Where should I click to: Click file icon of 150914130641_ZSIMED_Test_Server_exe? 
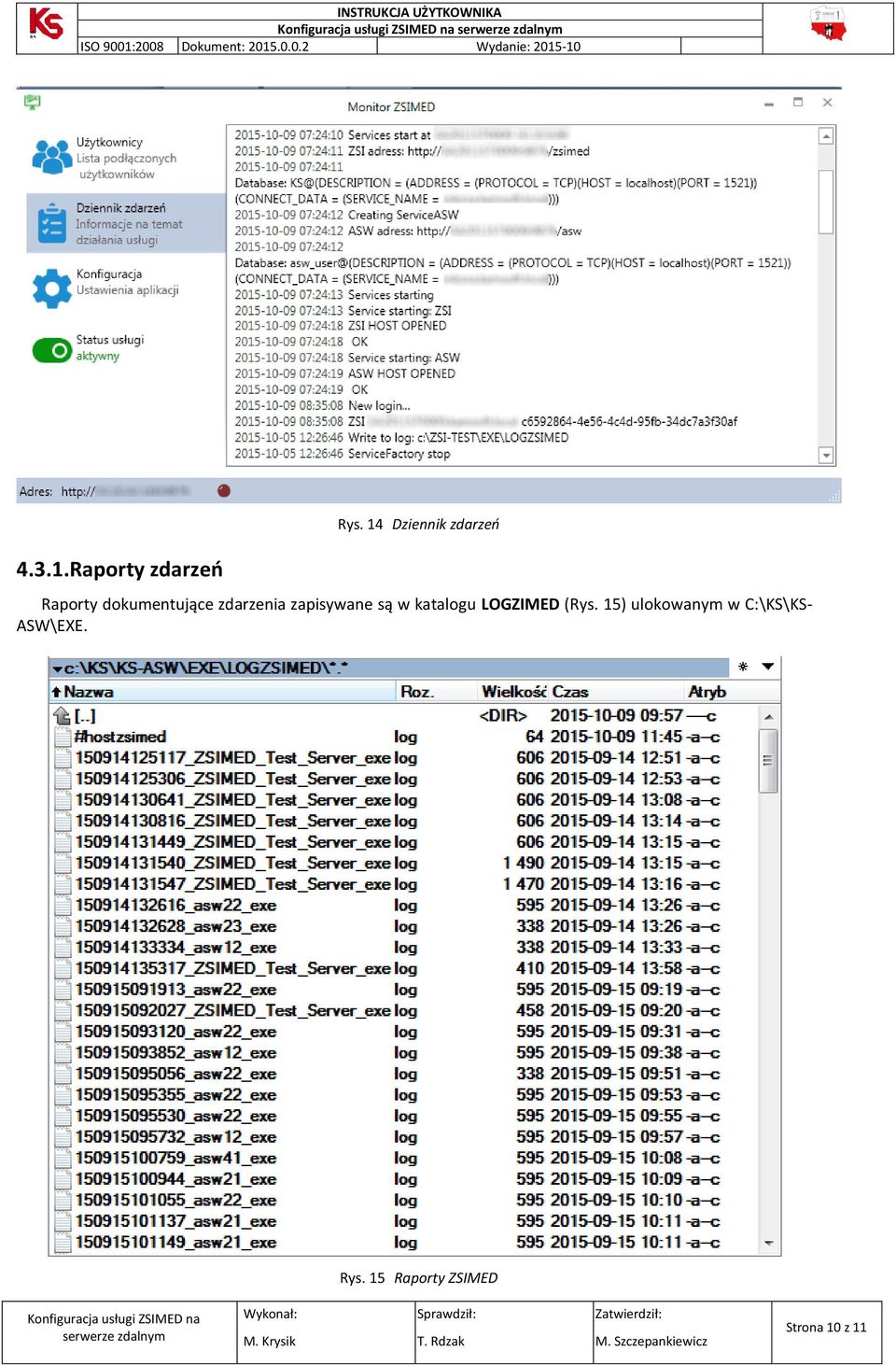tap(63, 800)
